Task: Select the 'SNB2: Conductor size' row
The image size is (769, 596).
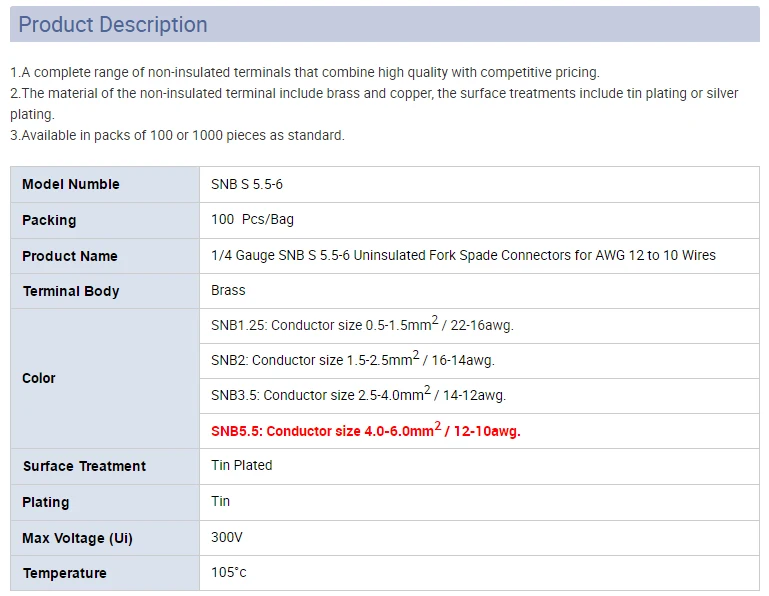Action: click(x=479, y=361)
